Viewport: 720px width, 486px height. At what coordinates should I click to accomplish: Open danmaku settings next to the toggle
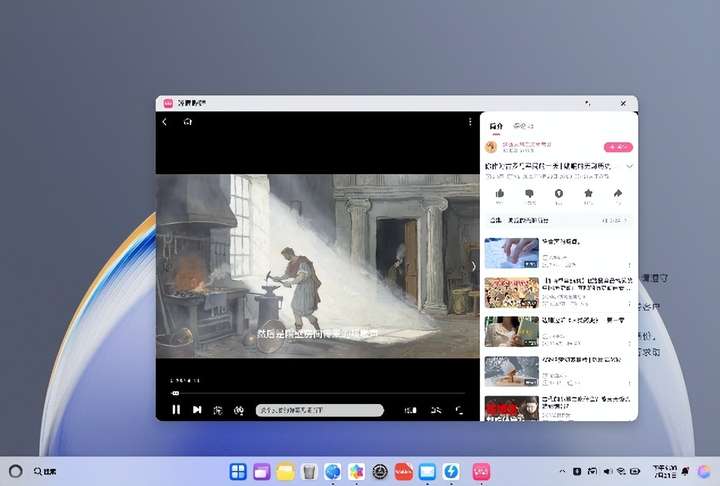239,410
